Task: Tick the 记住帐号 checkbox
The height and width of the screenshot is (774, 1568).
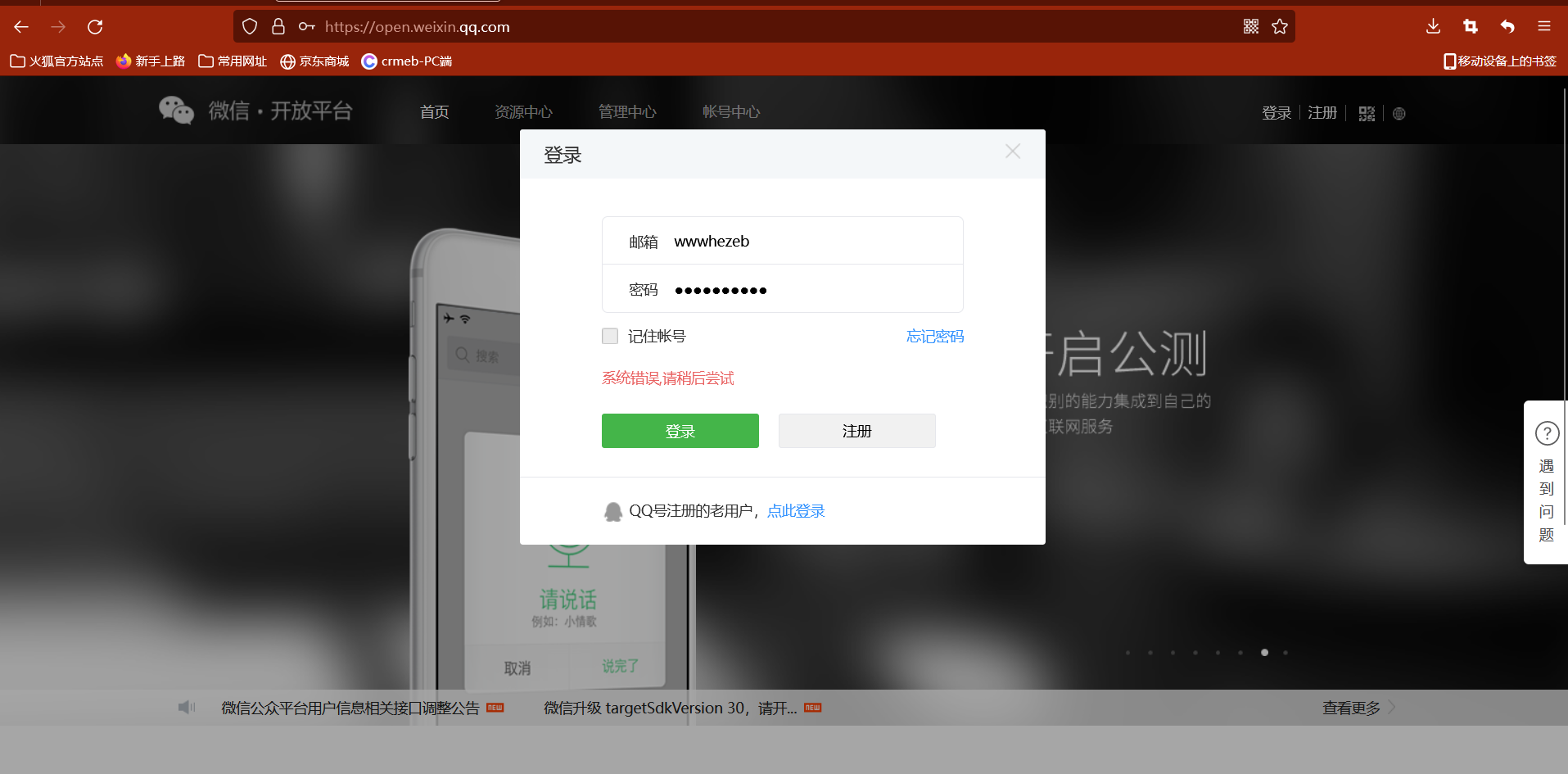Action: 610,336
